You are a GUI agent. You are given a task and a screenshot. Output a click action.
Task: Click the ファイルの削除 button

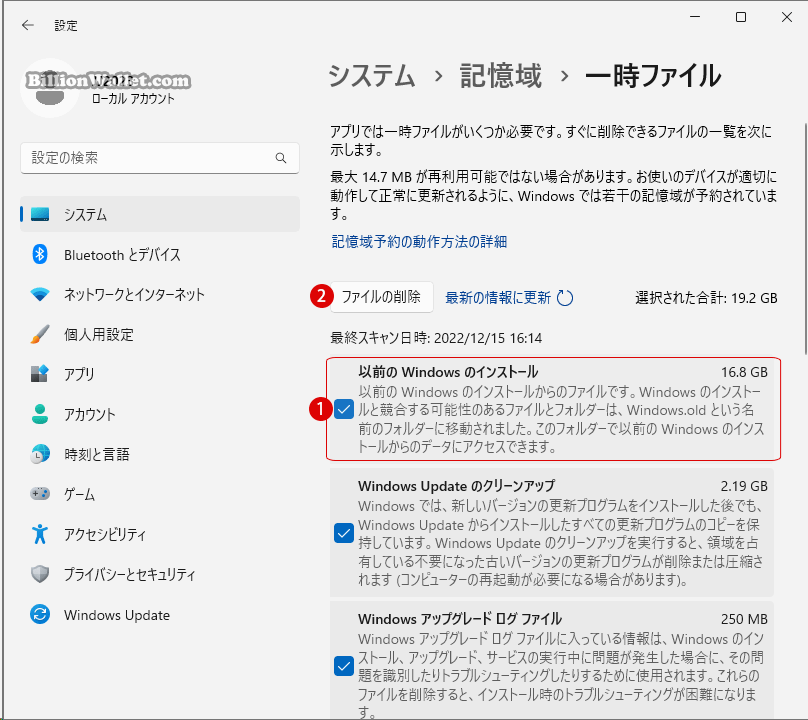(x=381, y=297)
